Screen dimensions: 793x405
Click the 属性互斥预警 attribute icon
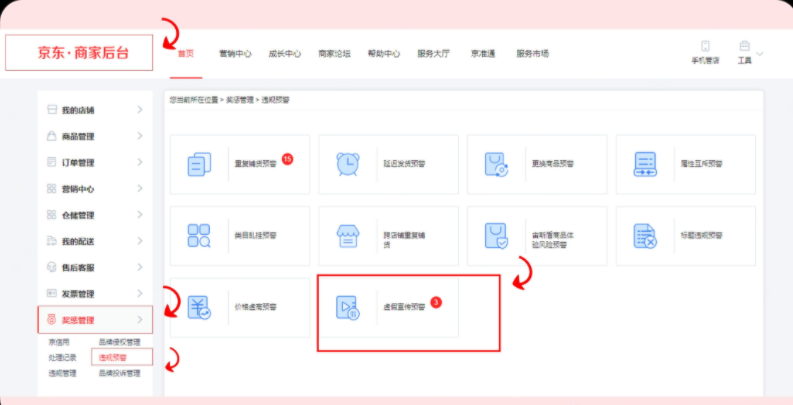[645, 164]
